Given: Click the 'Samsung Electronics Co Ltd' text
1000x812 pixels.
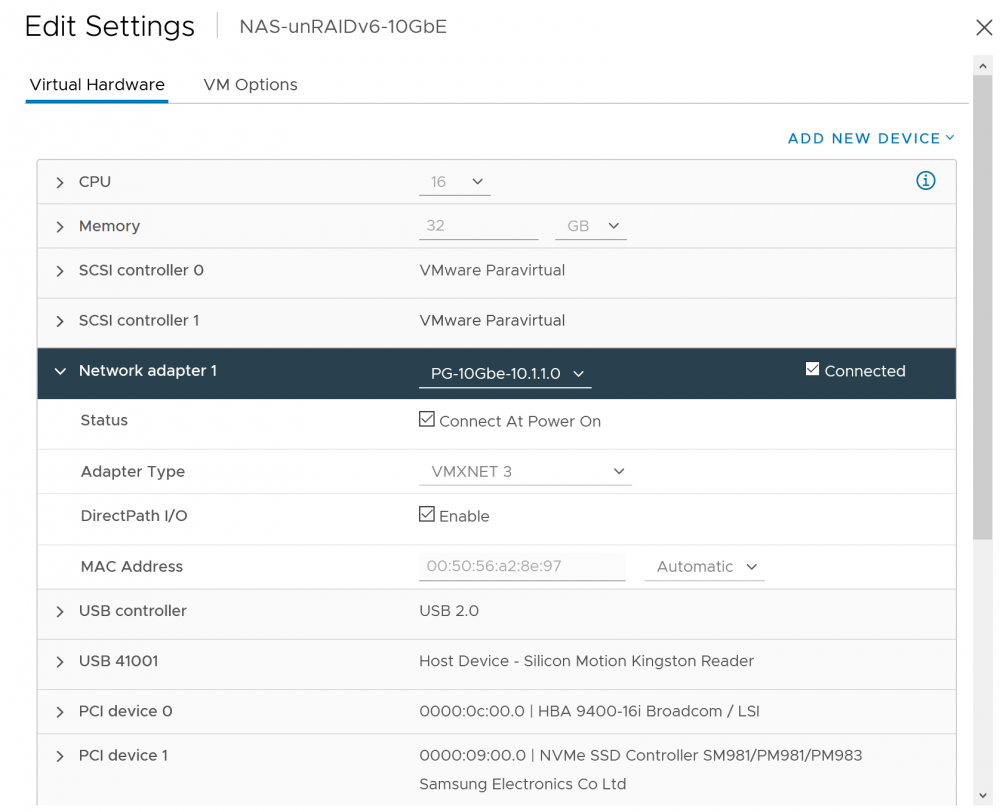Looking at the screenshot, I should (x=523, y=784).
